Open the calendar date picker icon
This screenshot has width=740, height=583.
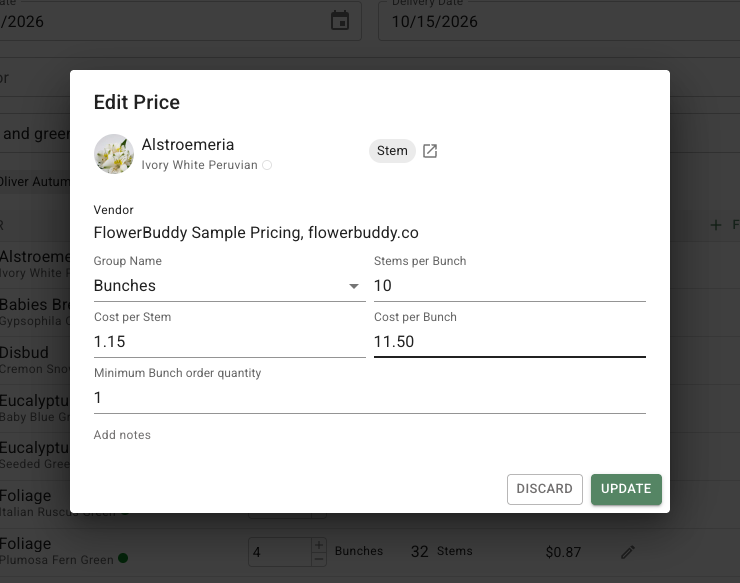340,21
